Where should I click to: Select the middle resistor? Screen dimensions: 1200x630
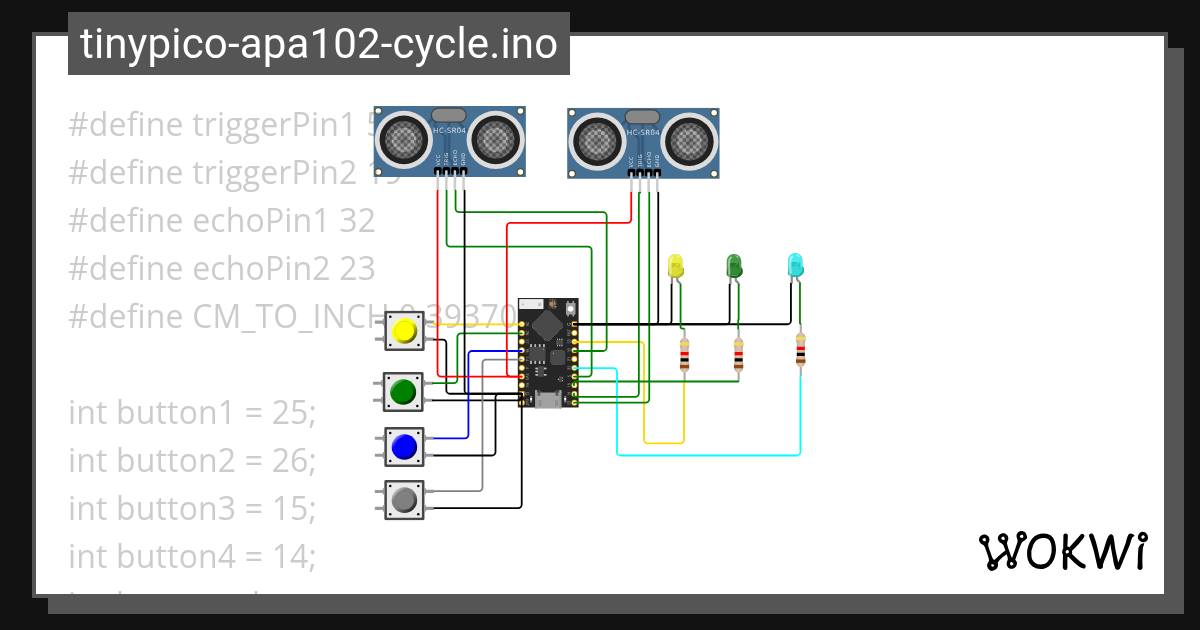738,355
